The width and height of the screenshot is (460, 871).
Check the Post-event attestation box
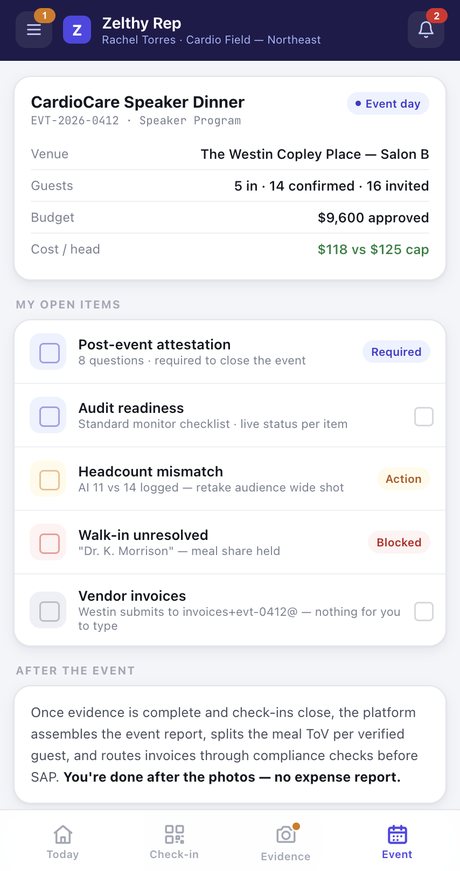(48, 352)
